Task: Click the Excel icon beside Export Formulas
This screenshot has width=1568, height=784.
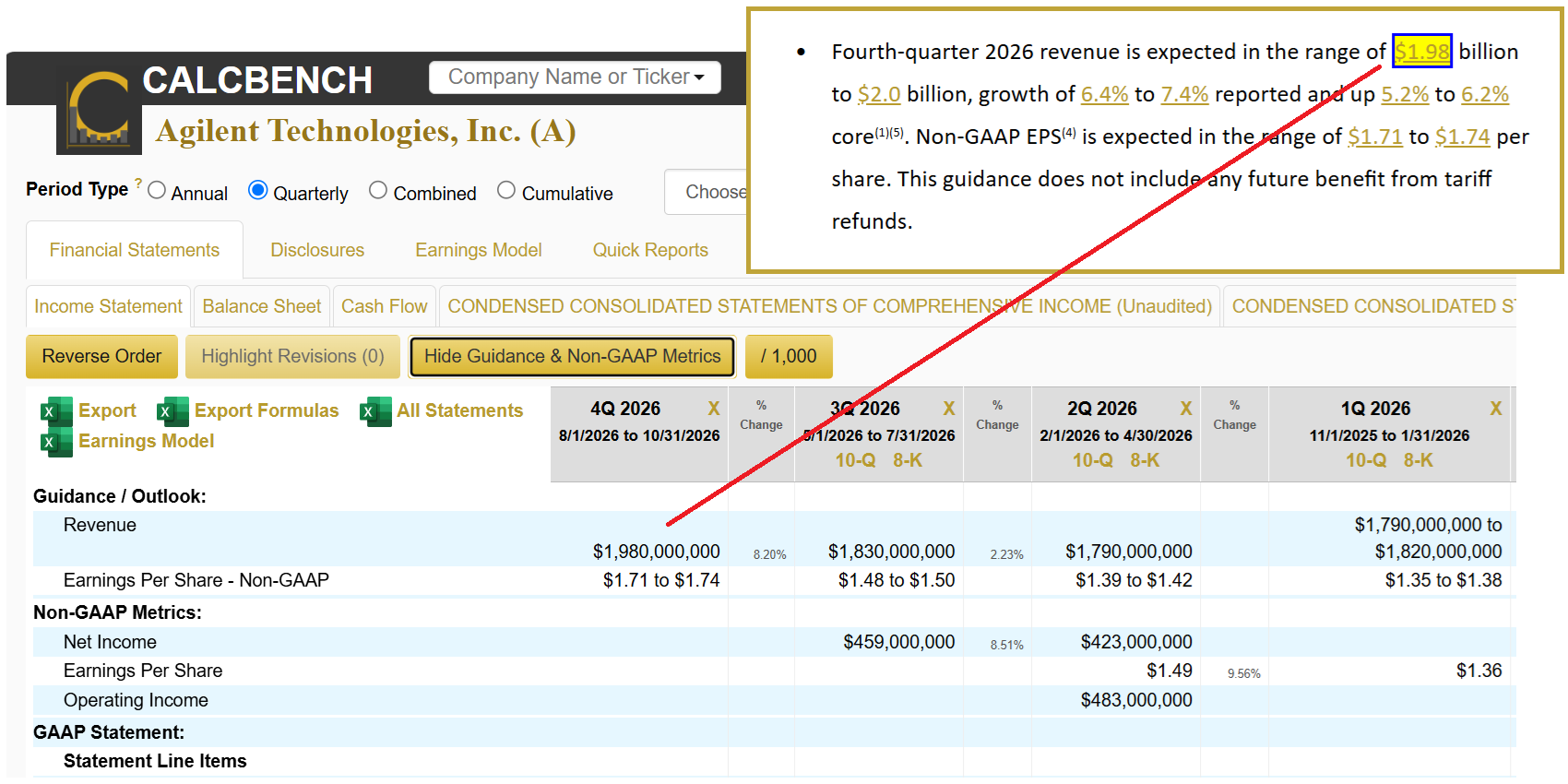Action: (x=173, y=411)
